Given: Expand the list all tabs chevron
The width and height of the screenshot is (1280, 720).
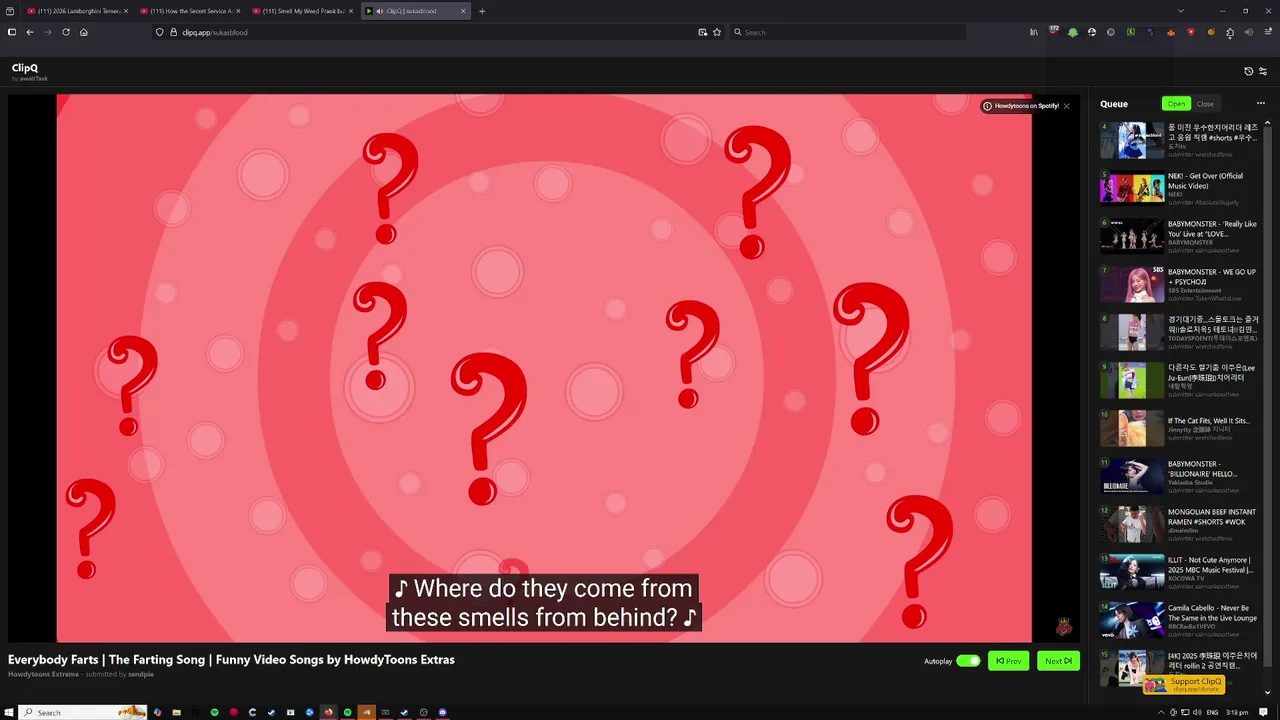Looking at the screenshot, I should tap(1181, 11).
